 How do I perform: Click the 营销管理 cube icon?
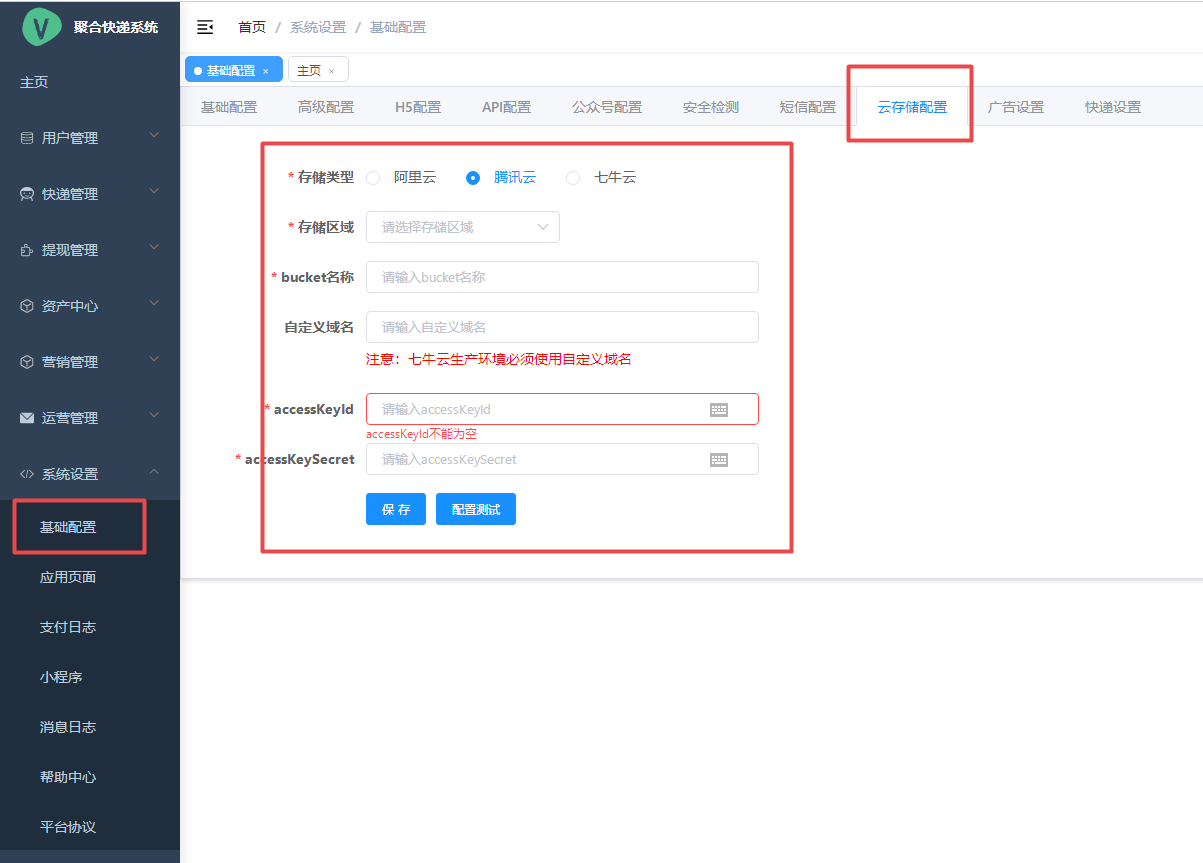tap(27, 362)
